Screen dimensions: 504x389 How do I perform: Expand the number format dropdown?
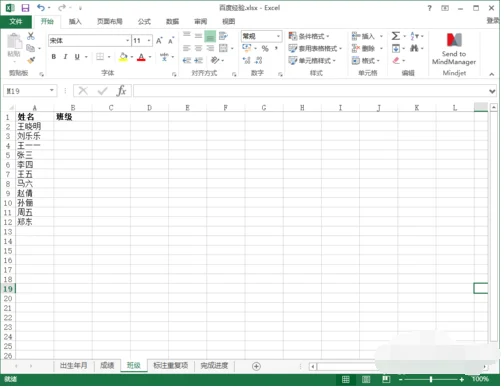278,36
